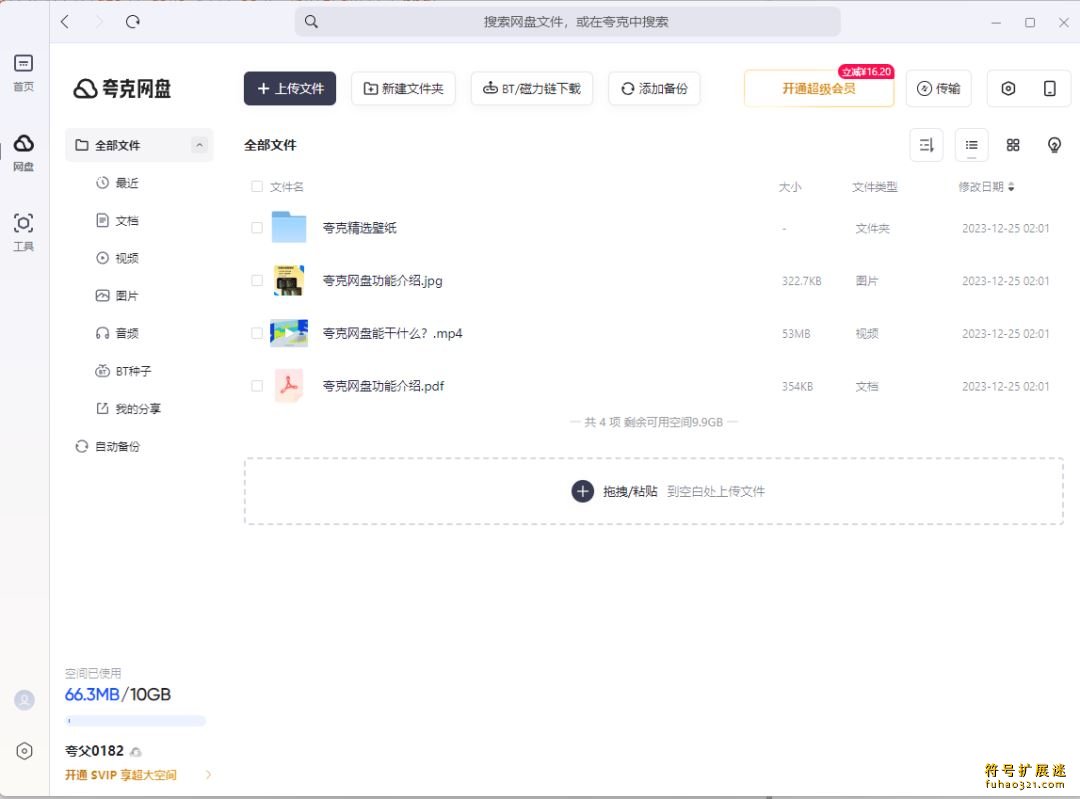Click the 夸父0182 username
Image resolution: width=1080 pixels, height=799 pixels.
pyautogui.click(x=94, y=751)
